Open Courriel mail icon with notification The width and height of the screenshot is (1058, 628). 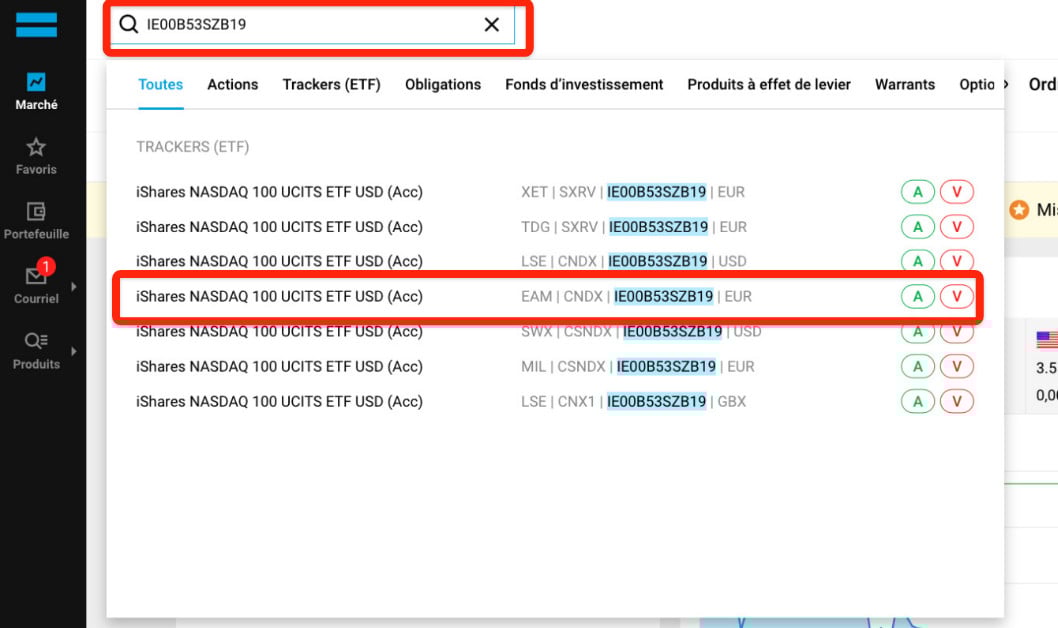coord(36,276)
